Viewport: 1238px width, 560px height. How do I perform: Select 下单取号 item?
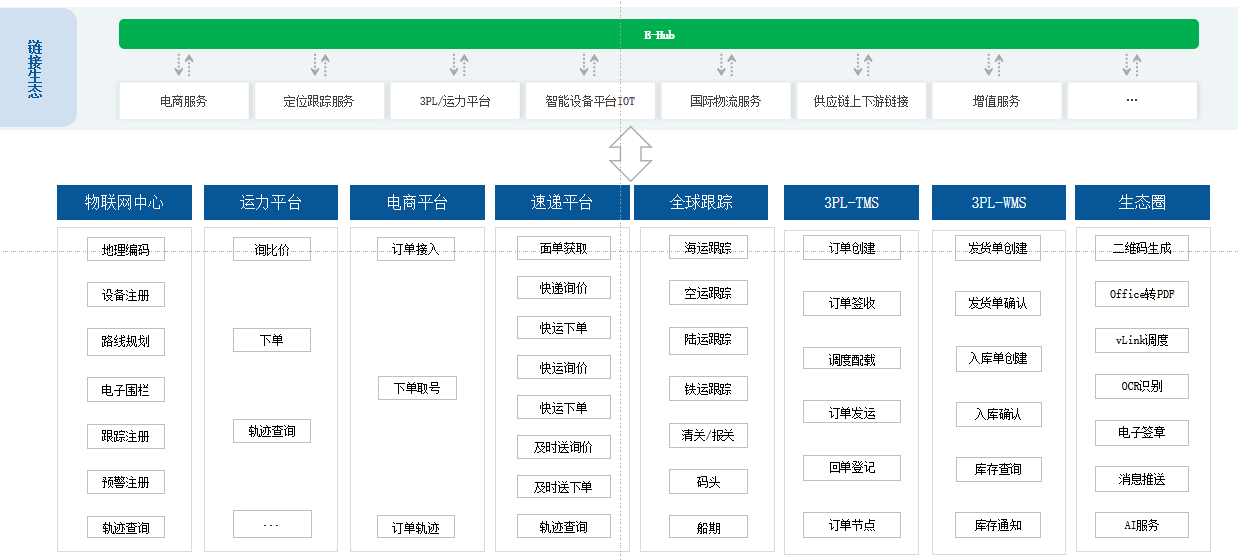(417, 388)
